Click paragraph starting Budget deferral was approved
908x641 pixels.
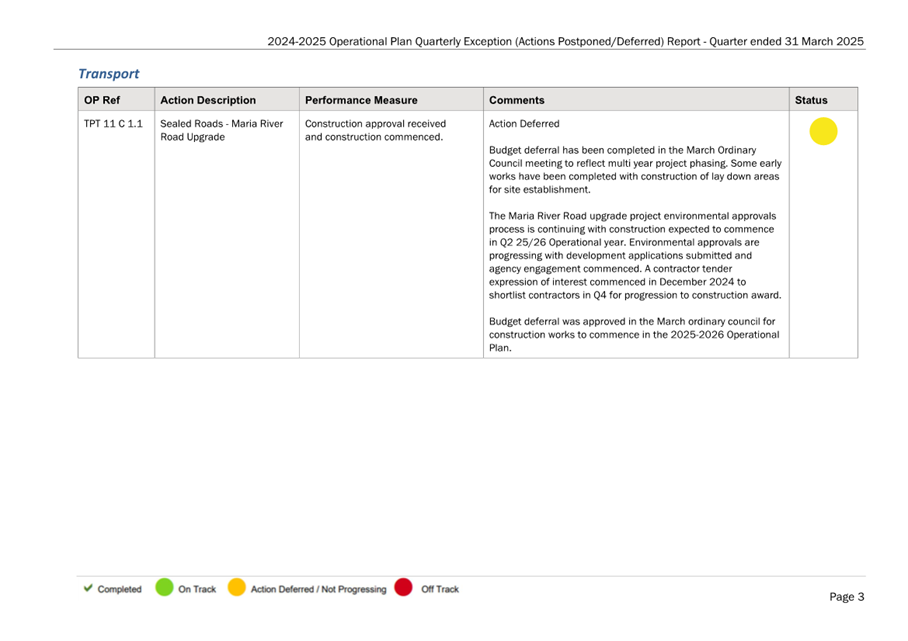(x=634, y=335)
